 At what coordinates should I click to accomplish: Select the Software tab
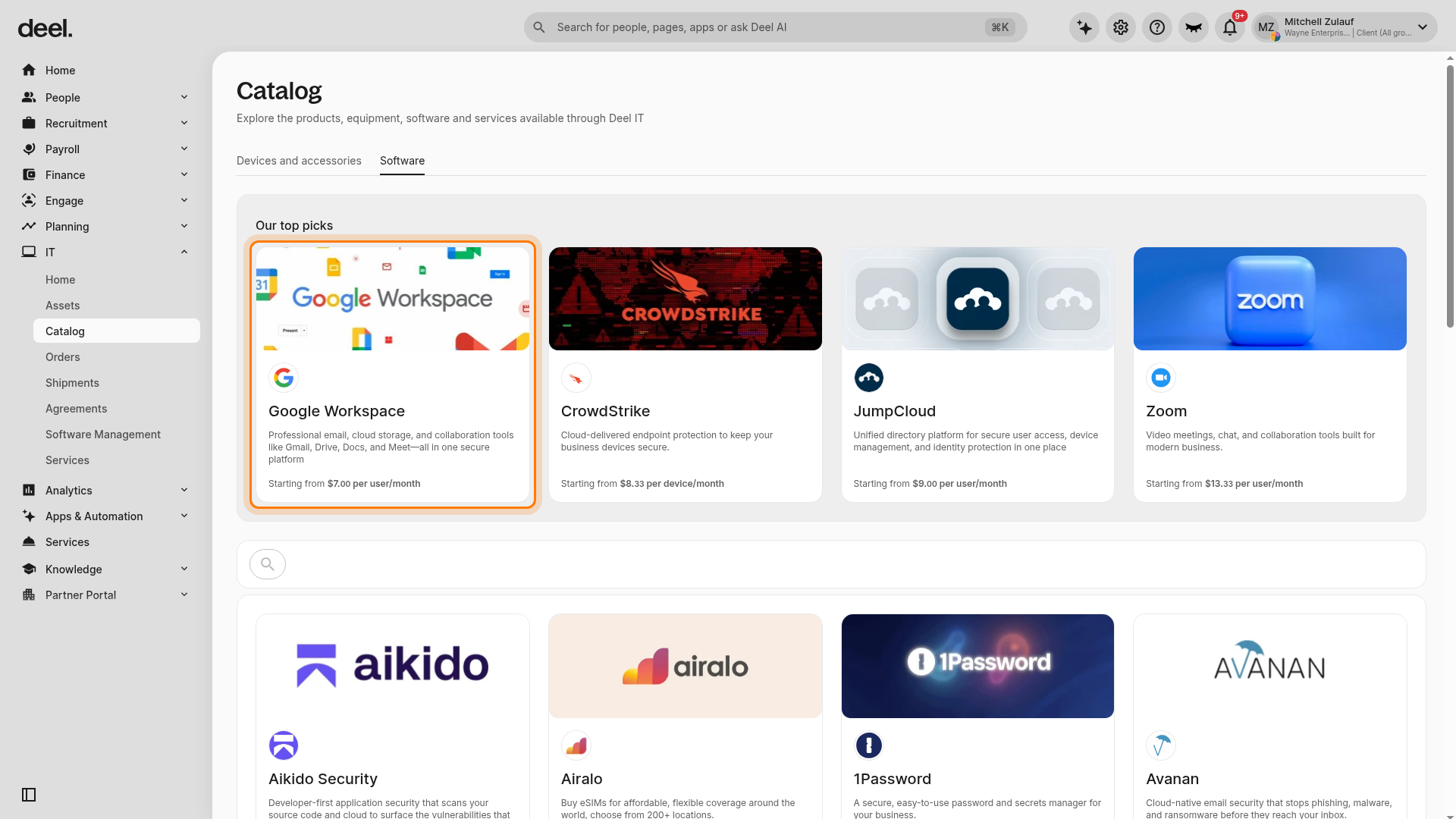click(402, 161)
